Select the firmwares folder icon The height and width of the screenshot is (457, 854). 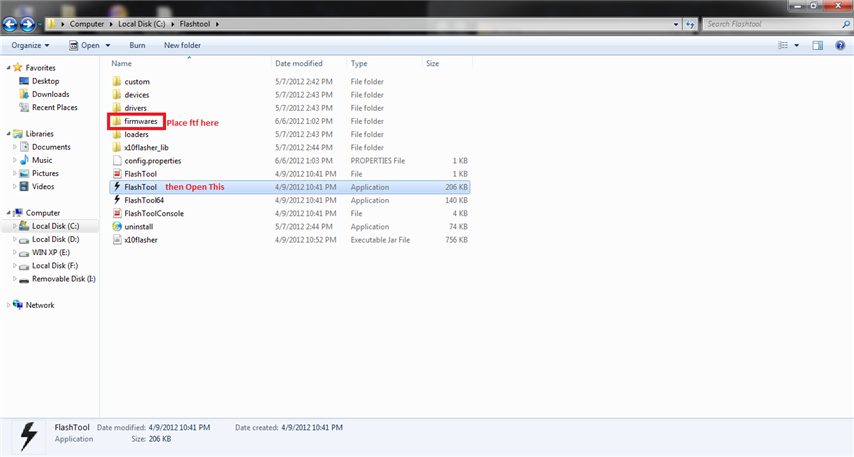[x=117, y=121]
